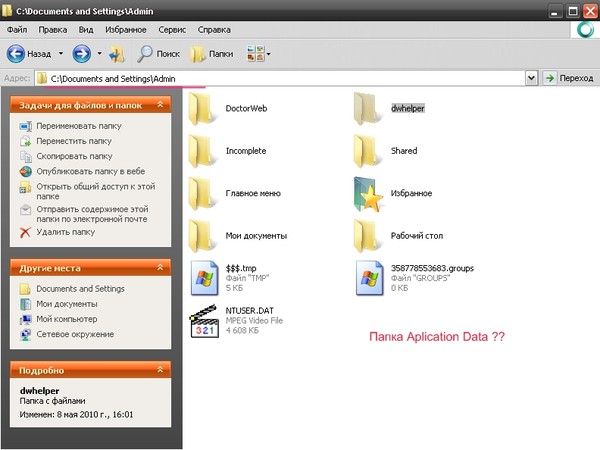The image size is (600, 450).
Task: Select the NTUSER.DAT clapperboard icon
Action: [204, 321]
